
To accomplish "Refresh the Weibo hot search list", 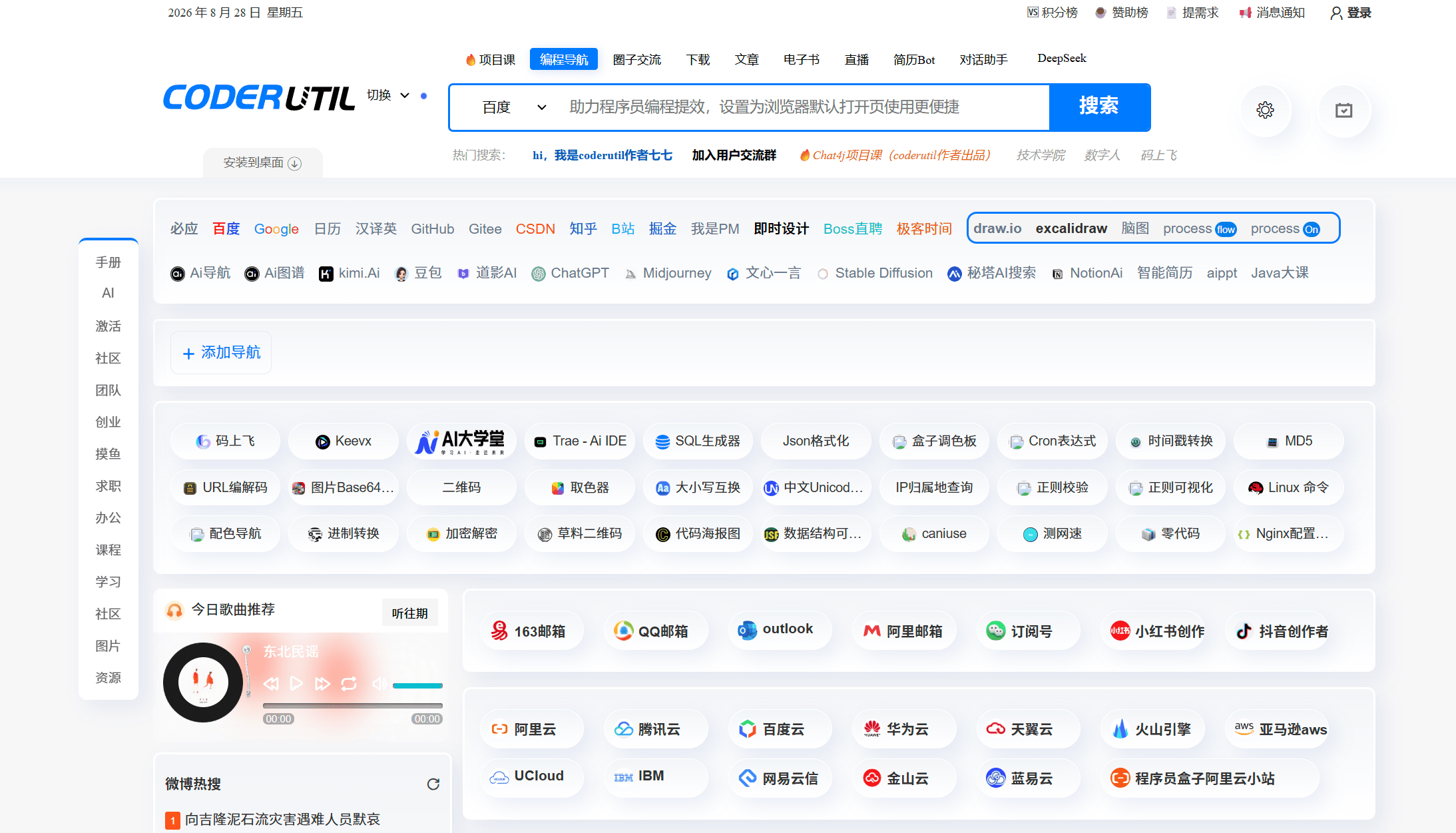I will tap(433, 784).
